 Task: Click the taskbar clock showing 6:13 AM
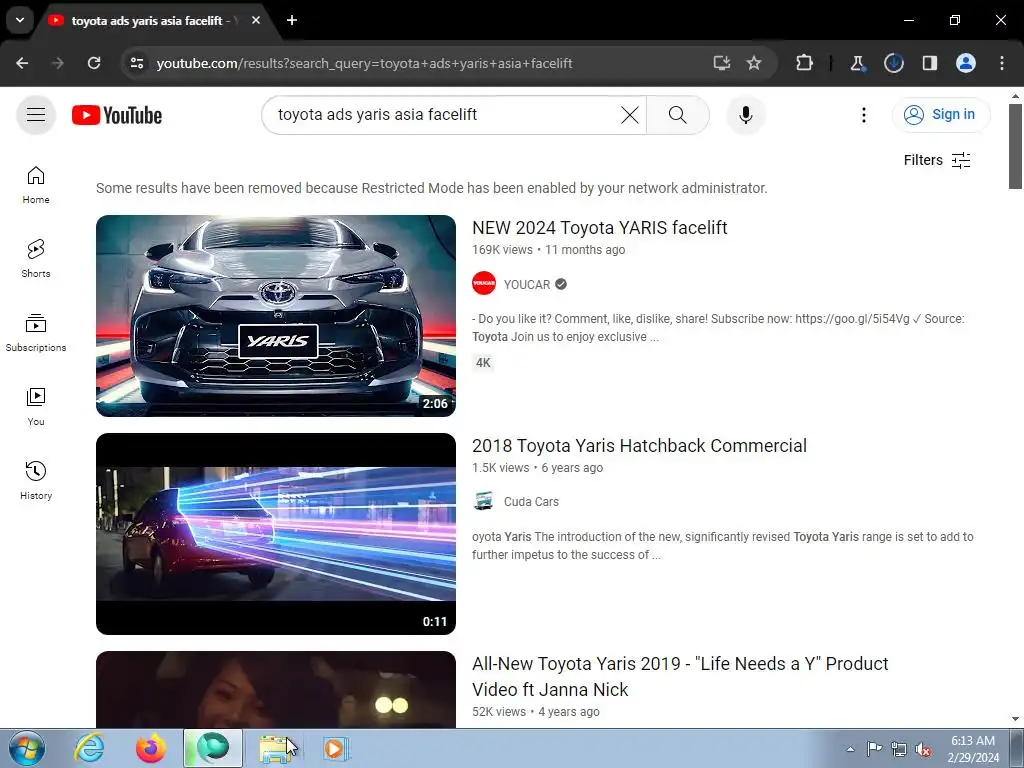(x=973, y=749)
